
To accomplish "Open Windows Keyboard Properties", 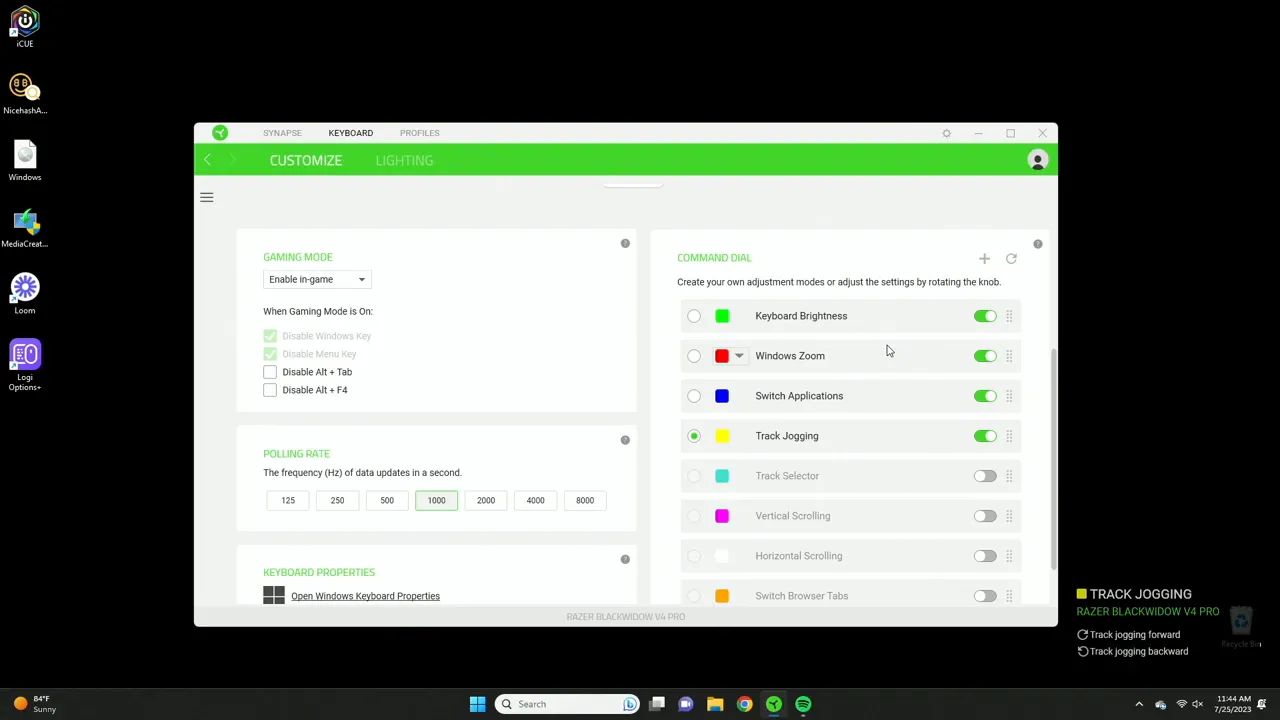I will pos(365,596).
